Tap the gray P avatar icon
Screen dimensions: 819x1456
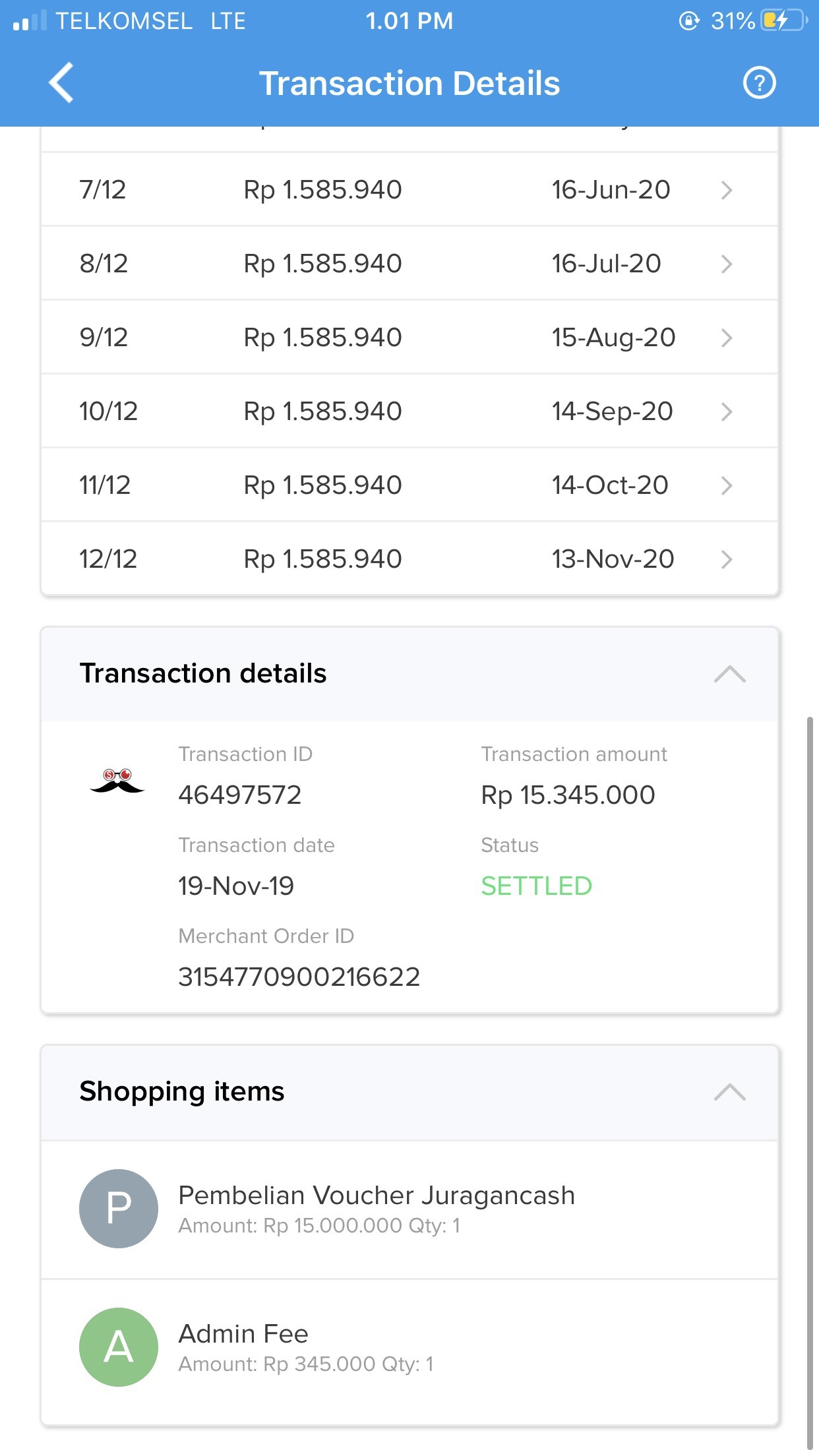(x=119, y=1208)
